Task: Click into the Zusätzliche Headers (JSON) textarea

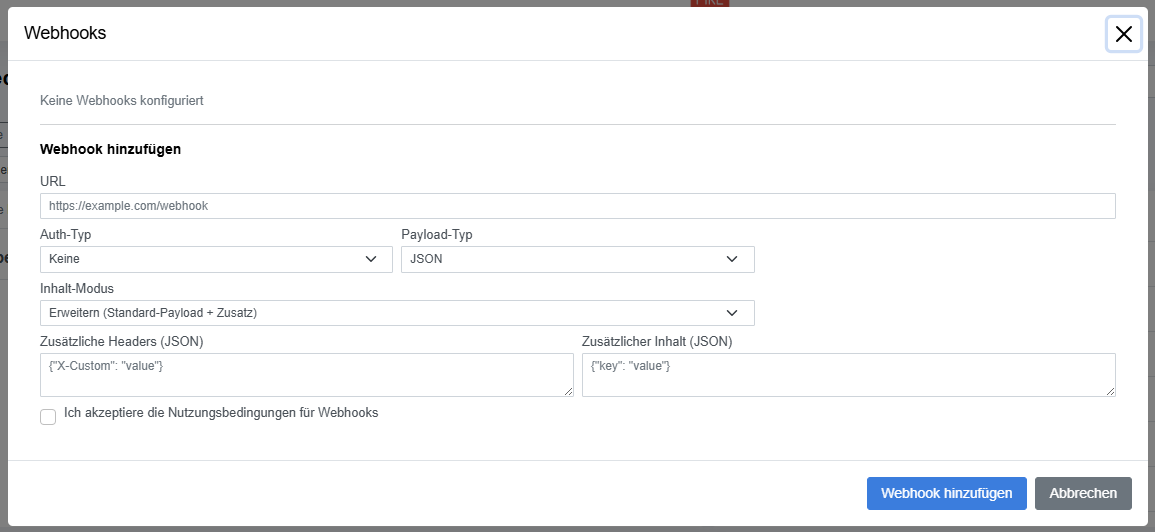Action: [306, 375]
